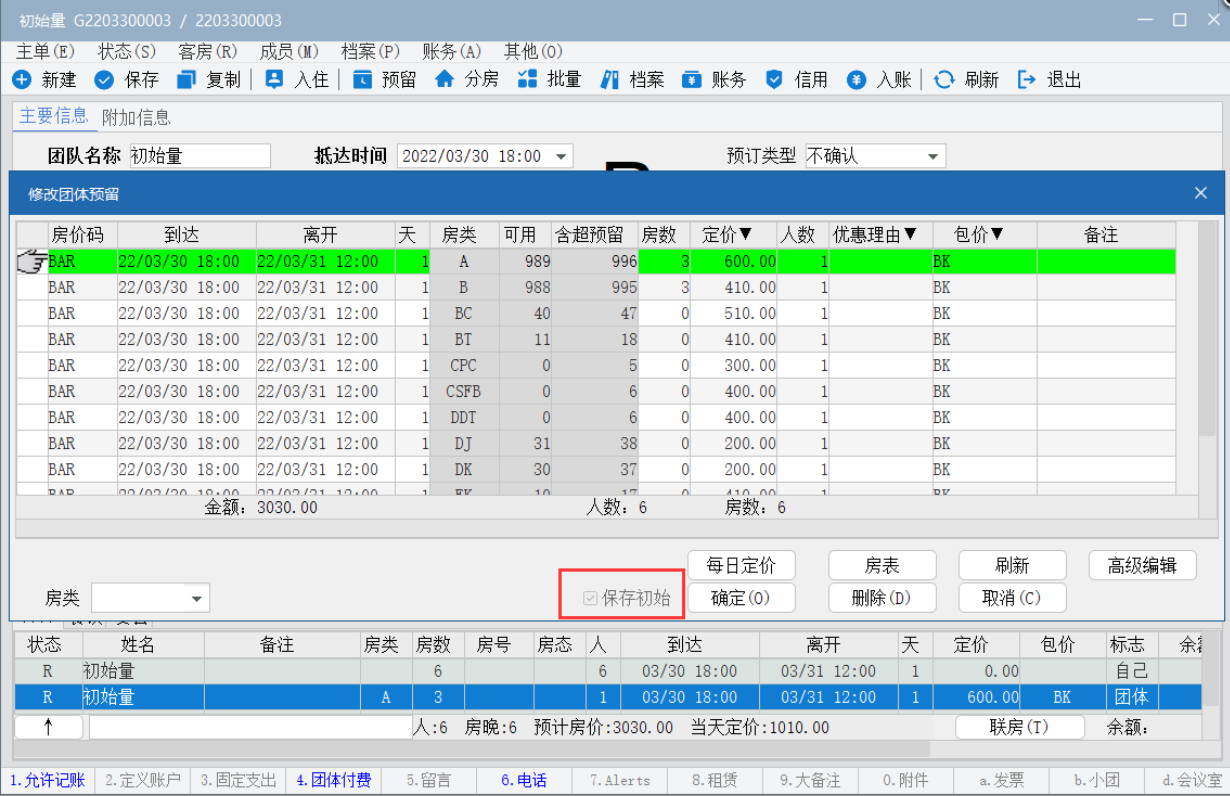The image size is (1230, 796).
Task: Select the room type BC row
Action: click(x=596, y=313)
